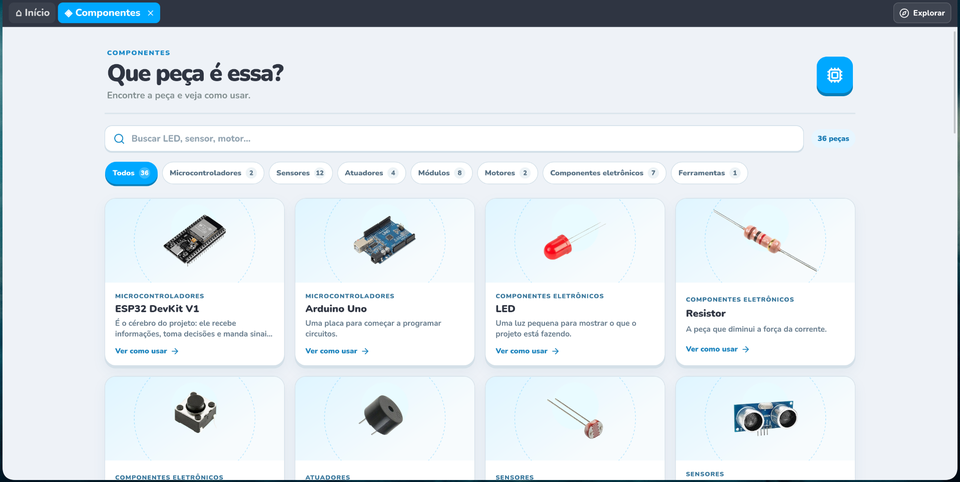960x482 pixels.
Task: Select the Todos filter chip
Action: (131, 173)
